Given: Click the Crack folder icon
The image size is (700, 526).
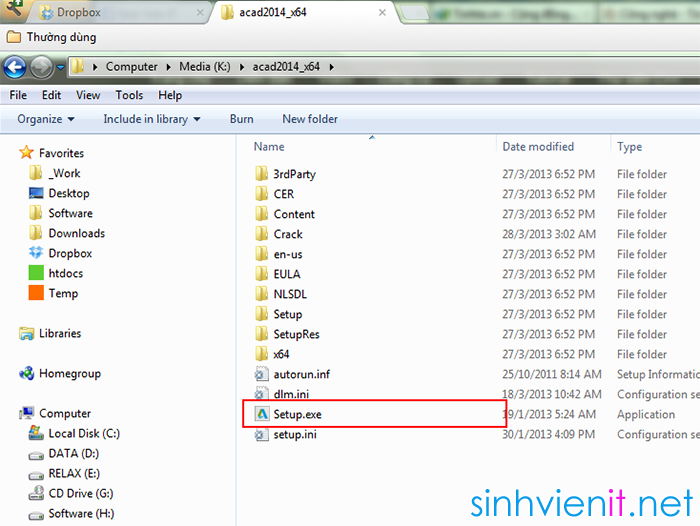Looking at the screenshot, I should (262, 234).
